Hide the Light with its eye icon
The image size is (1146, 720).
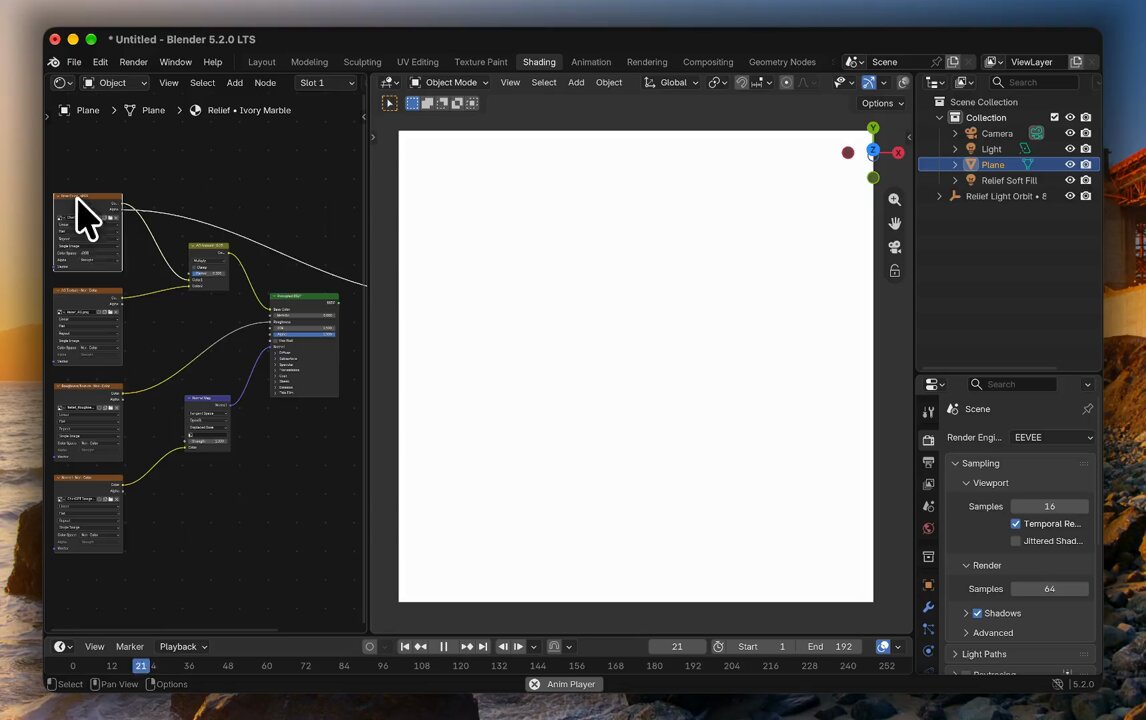point(1070,149)
